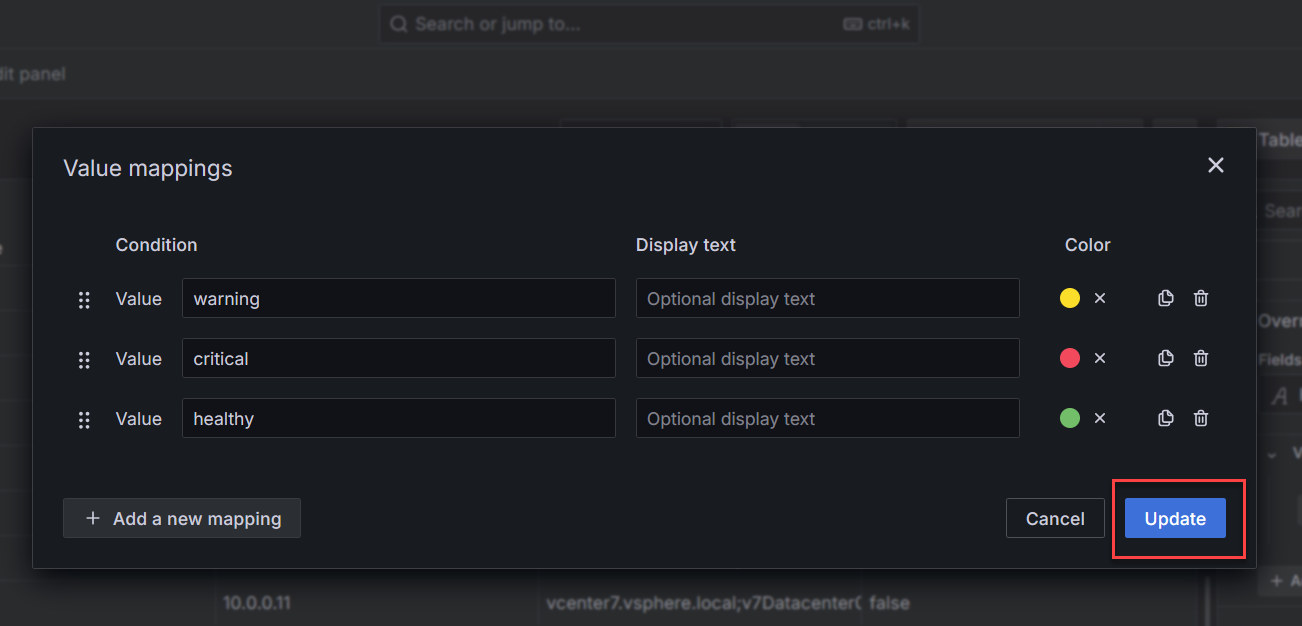Copy the healthy value mapping
This screenshot has width=1302, height=626.
click(x=1165, y=418)
